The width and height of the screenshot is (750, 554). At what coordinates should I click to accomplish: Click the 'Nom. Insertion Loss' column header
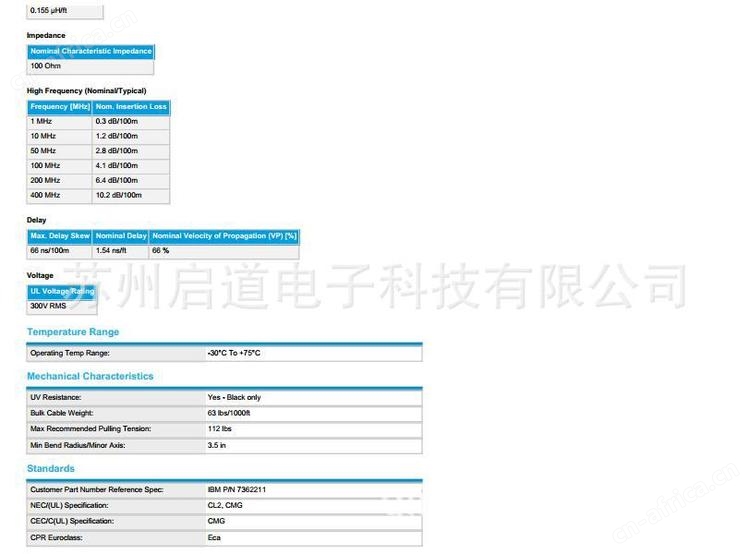coord(131,107)
